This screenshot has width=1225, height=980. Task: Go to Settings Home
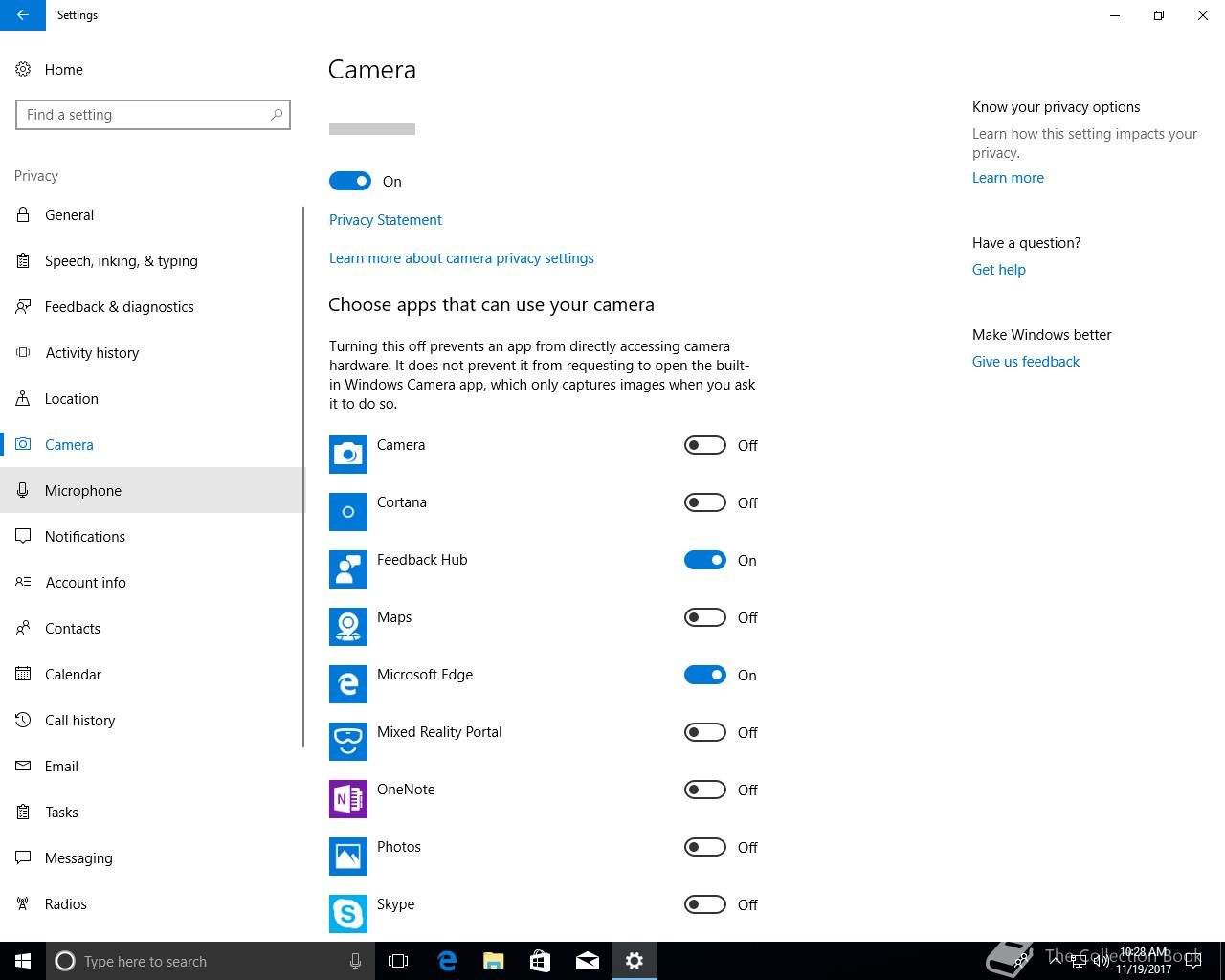151,69
